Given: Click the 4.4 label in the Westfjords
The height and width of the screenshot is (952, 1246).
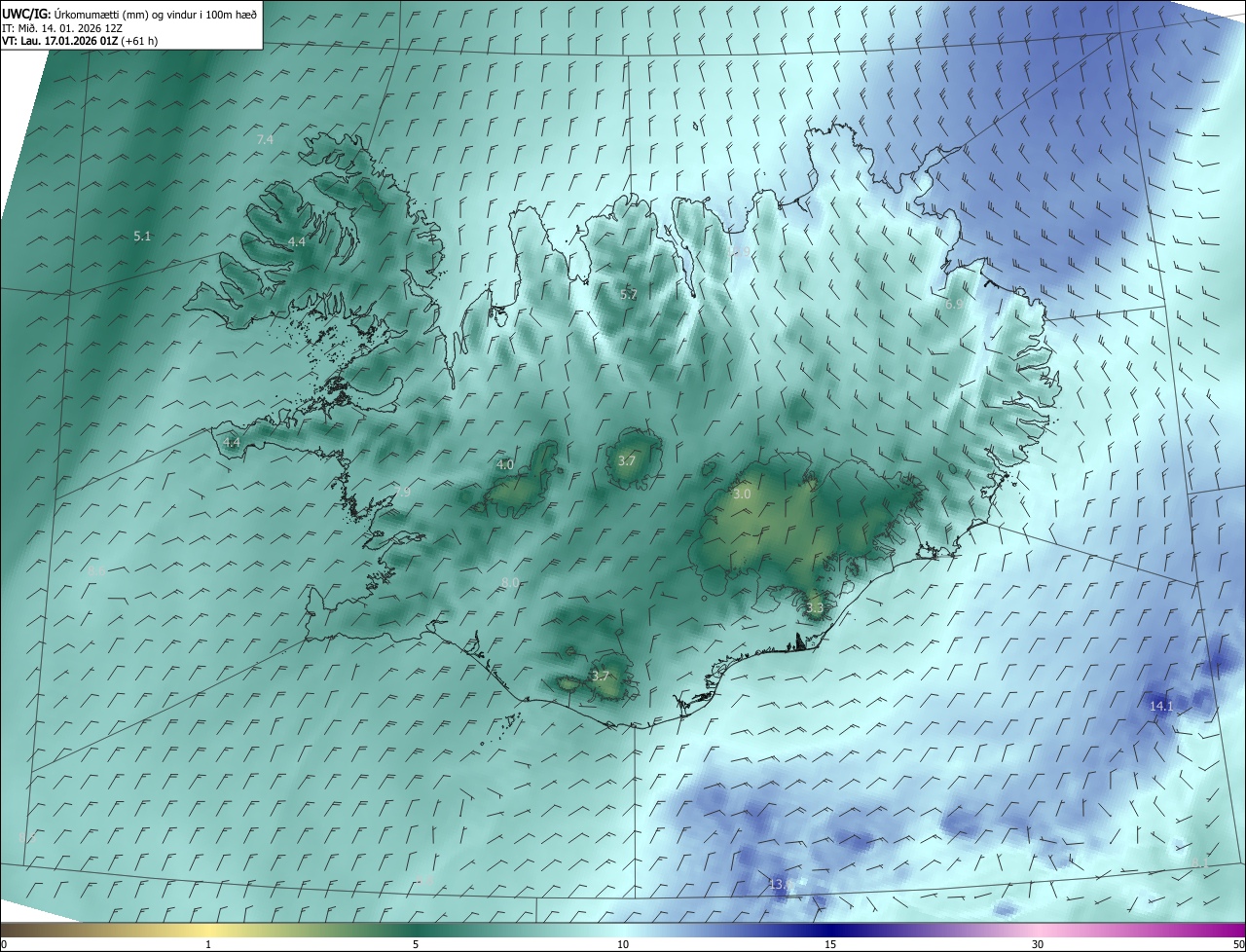Looking at the screenshot, I should (296, 241).
